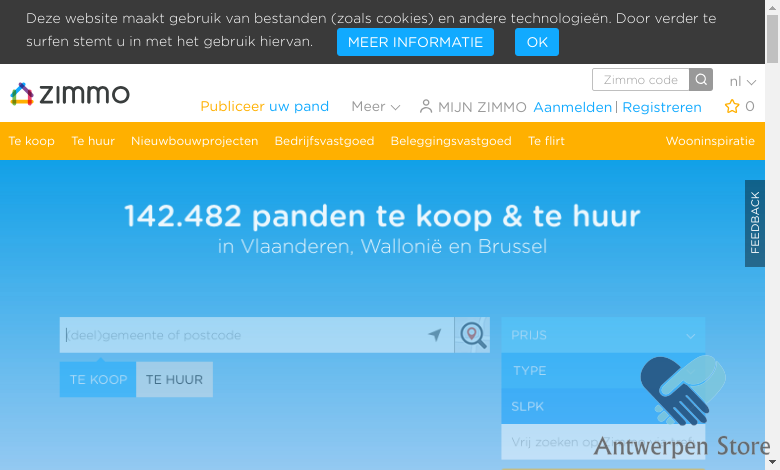Expand the Meer menu
Screen dimensions: 780x470
click(376, 106)
